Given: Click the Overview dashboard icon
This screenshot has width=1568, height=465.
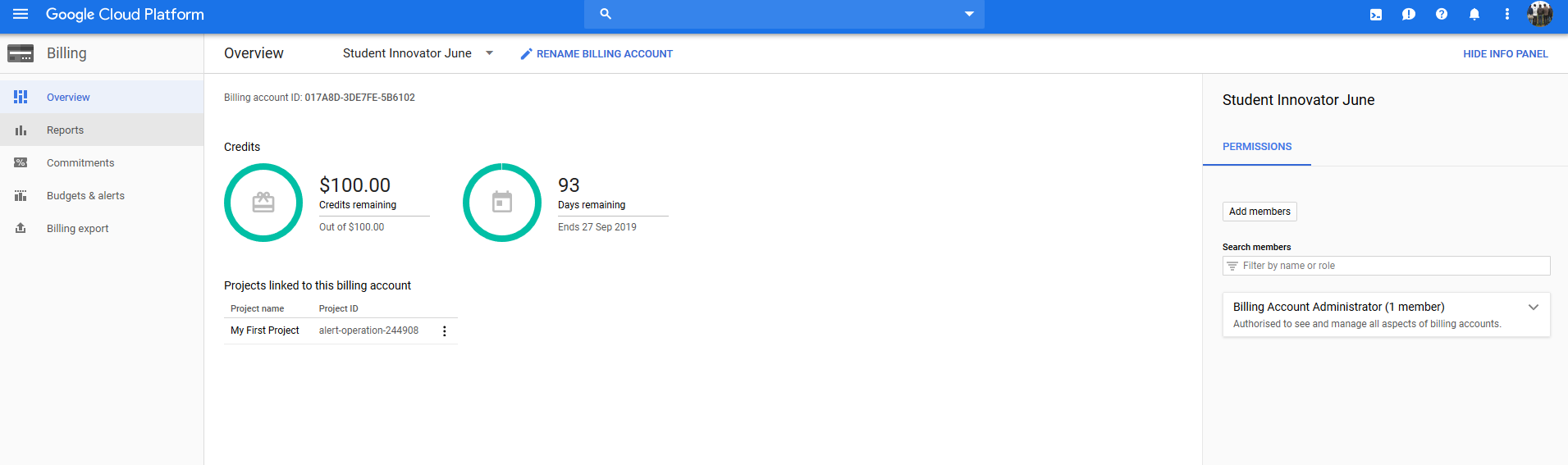Looking at the screenshot, I should (21, 97).
